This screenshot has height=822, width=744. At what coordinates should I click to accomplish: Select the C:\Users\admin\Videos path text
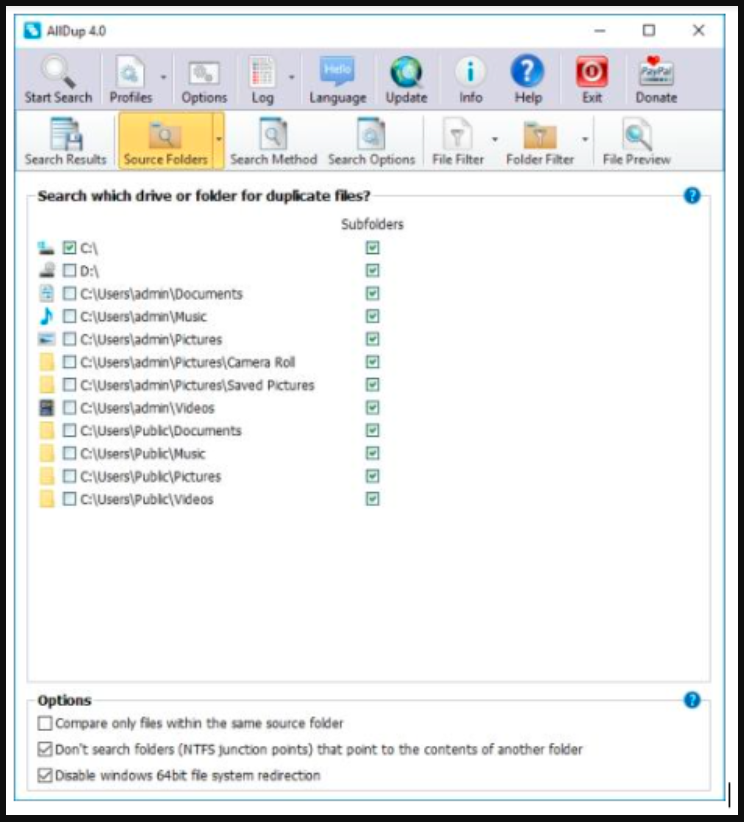click(147, 408)
